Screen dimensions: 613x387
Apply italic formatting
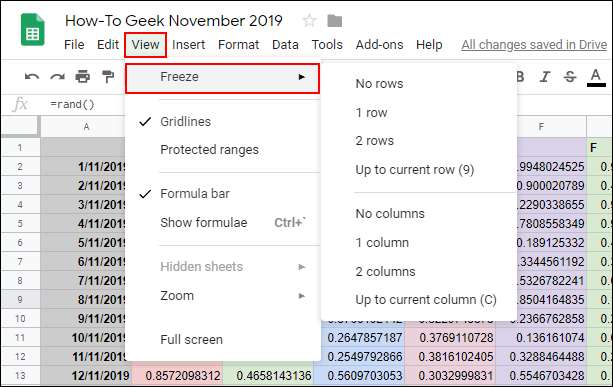pos(545,77)
